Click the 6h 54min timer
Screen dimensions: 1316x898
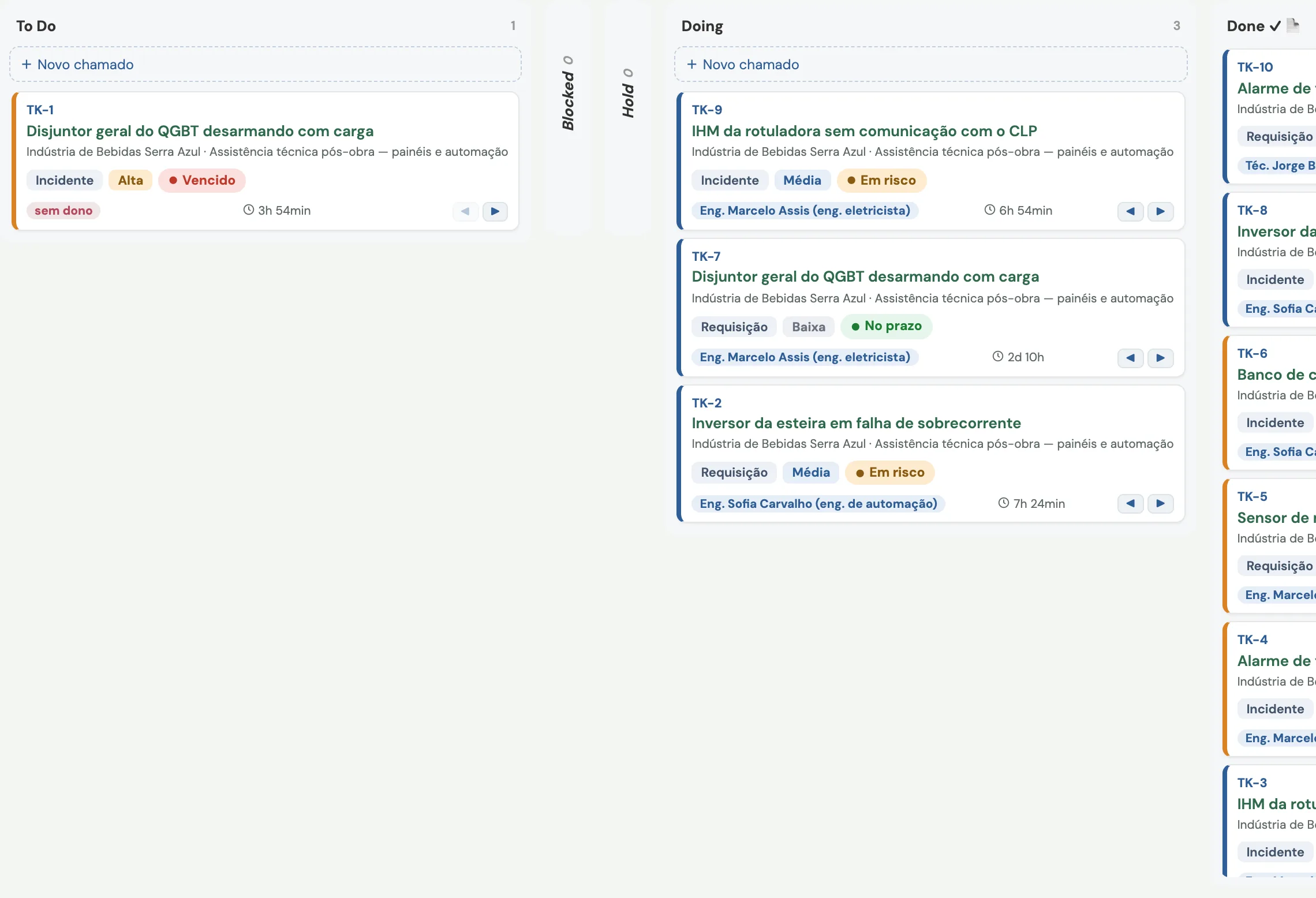click(x=1018, y=210)
